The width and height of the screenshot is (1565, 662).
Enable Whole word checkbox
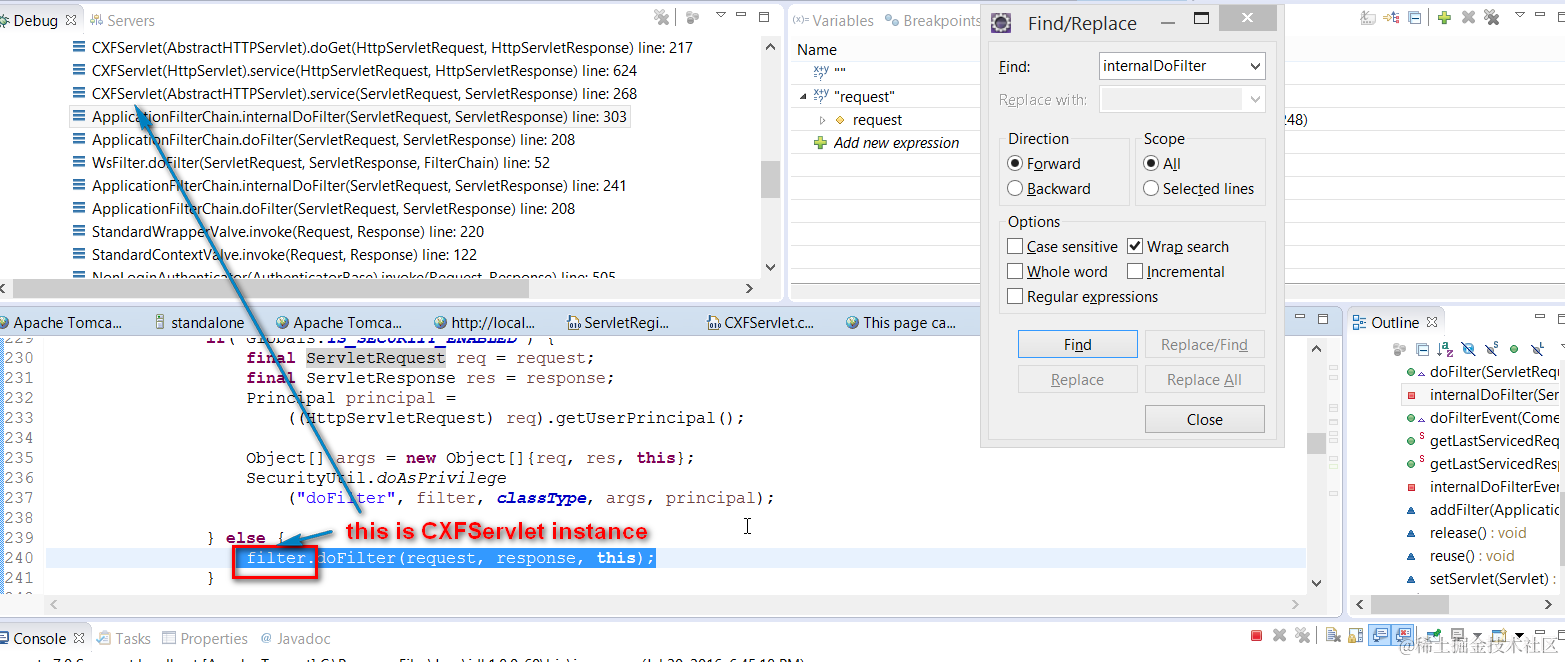pyautogui.click(x=1015, y=272)
